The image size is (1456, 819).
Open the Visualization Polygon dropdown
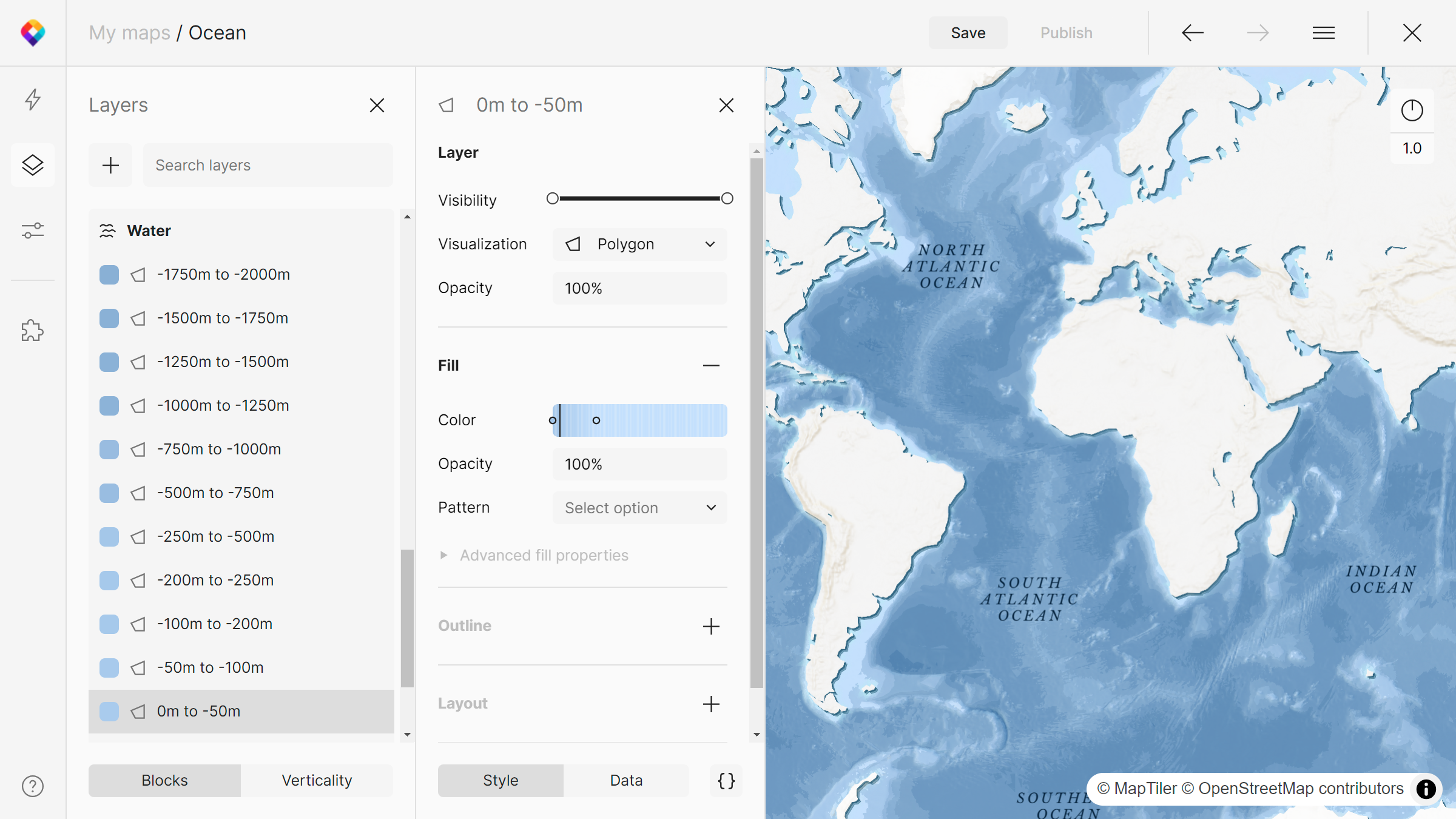point(639,244)
